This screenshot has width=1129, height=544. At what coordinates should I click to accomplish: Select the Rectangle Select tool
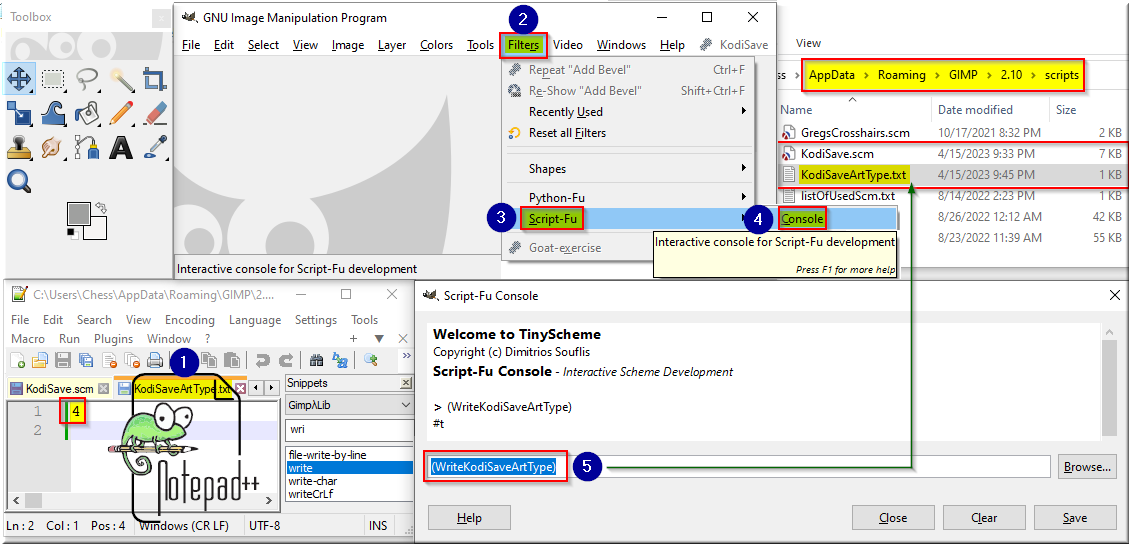(x=53, y=78)
